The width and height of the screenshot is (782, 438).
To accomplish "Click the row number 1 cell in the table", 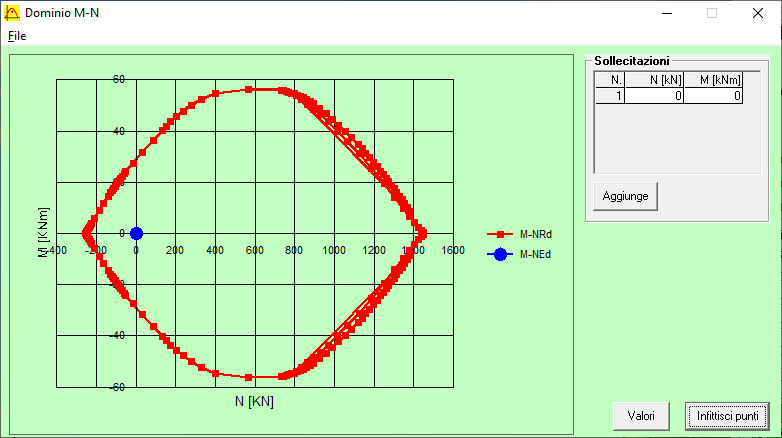I will click(610, 96).
